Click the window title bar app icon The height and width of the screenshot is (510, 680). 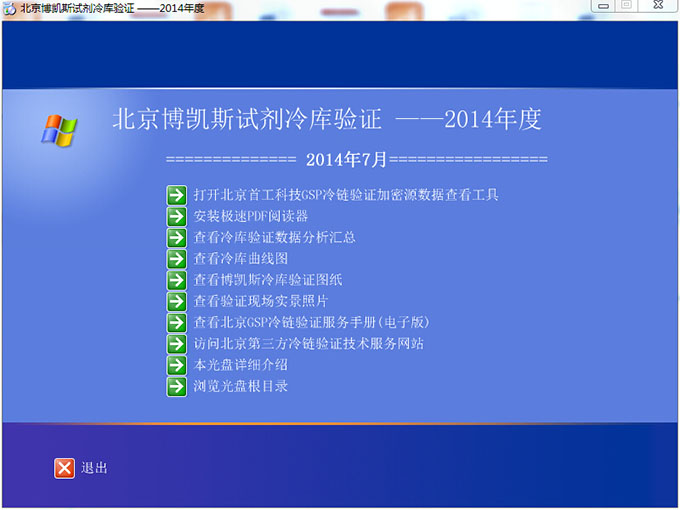click(10, 8)
